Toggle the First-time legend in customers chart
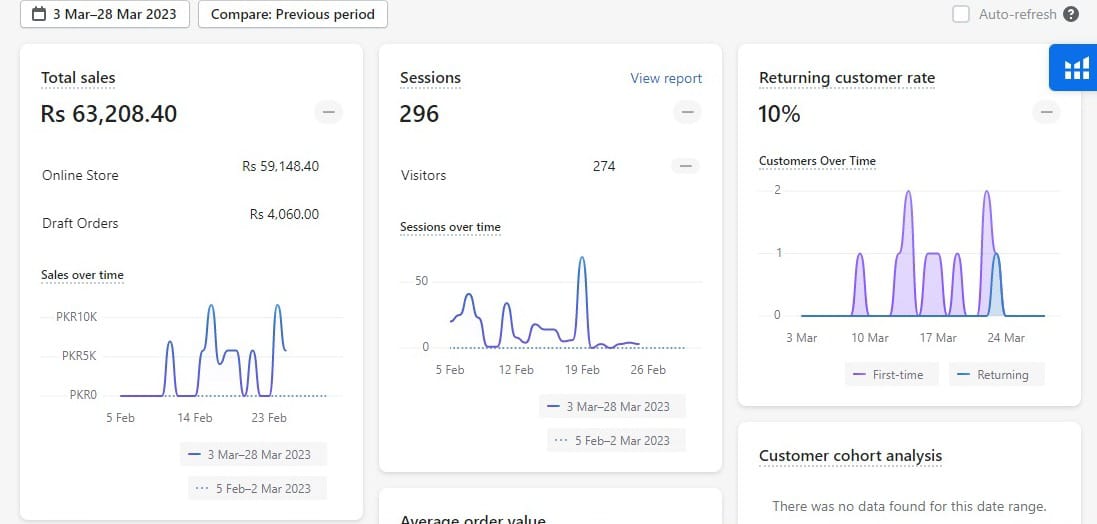1097x524 pixels. tap(890, 375)
